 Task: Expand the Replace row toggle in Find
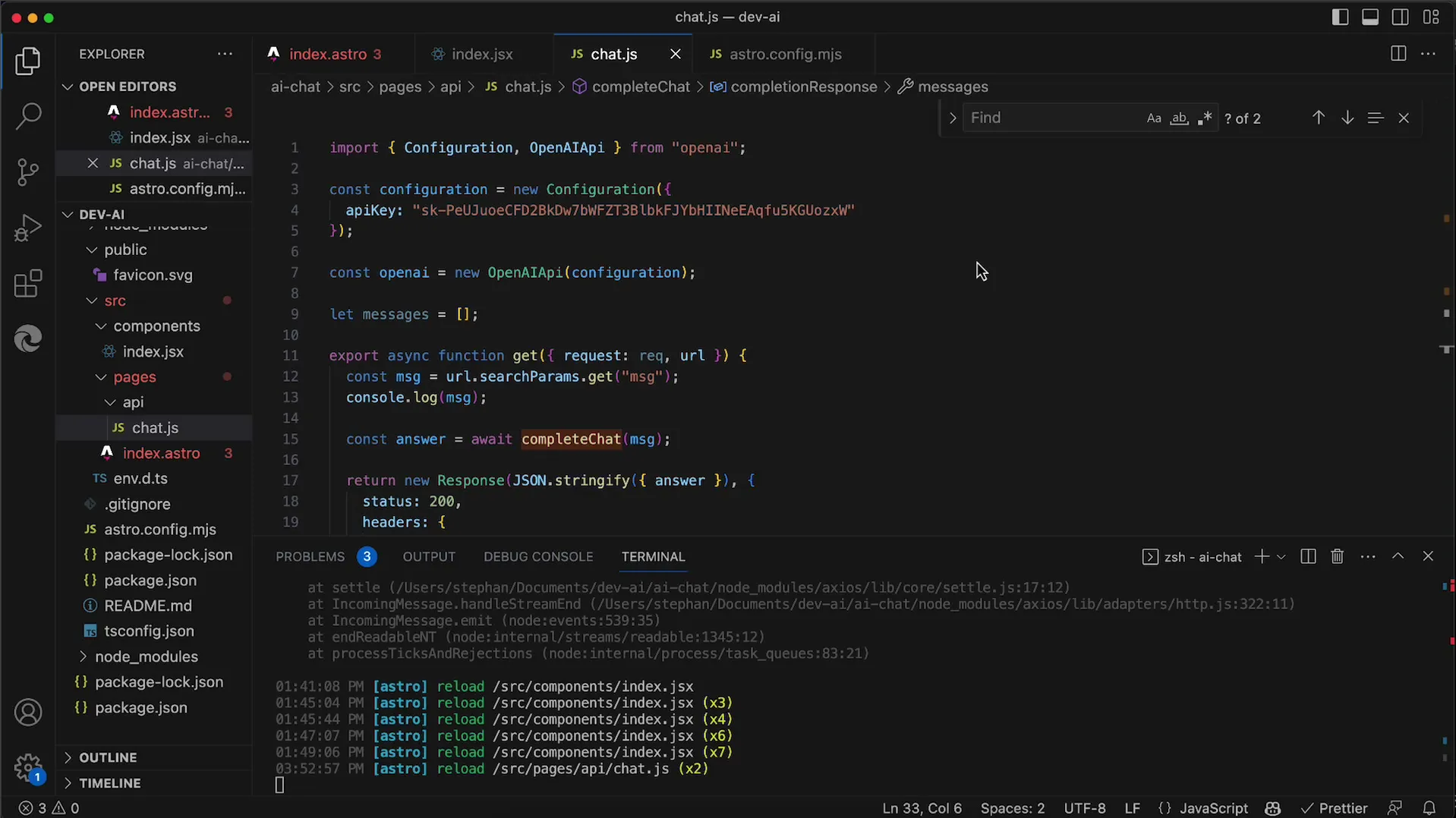point(953,118)
